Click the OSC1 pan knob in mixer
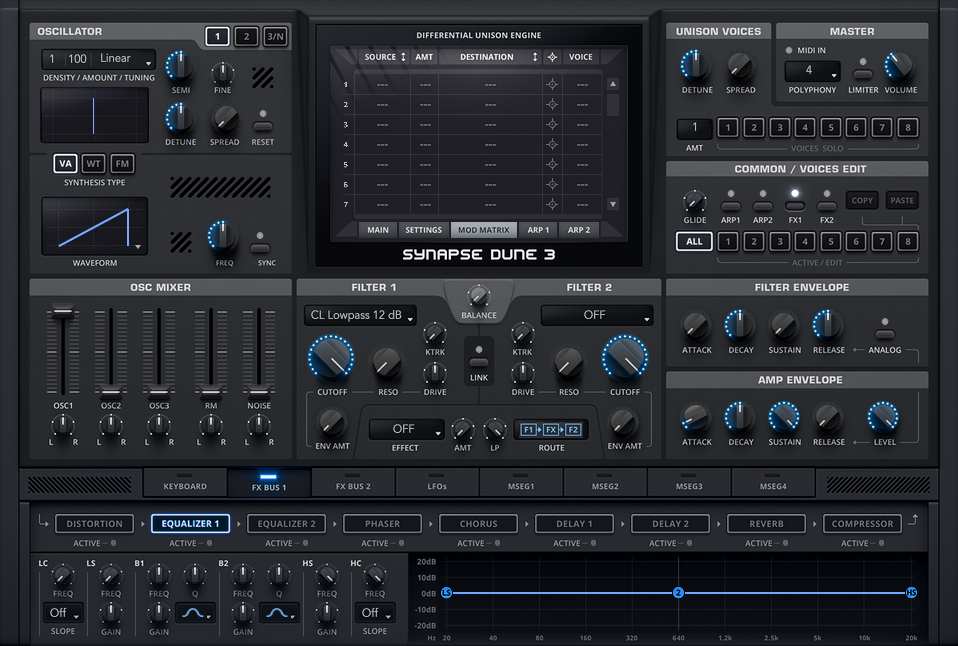958x646 pixels. [63, 425]
